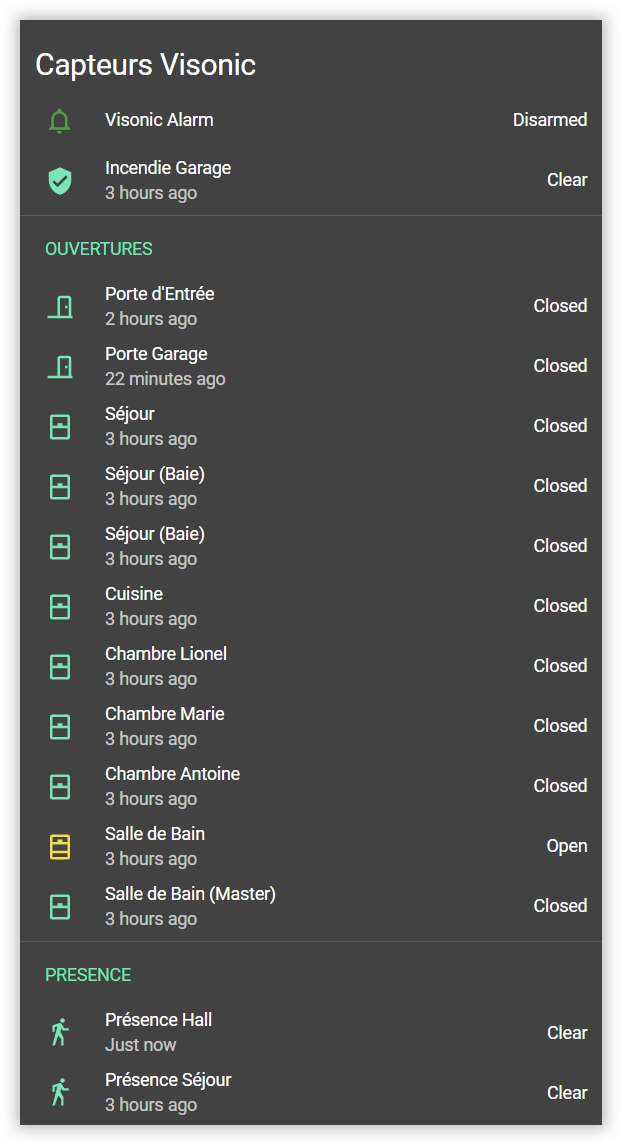Click the Open status of Salle de Bain

(566, 846)
